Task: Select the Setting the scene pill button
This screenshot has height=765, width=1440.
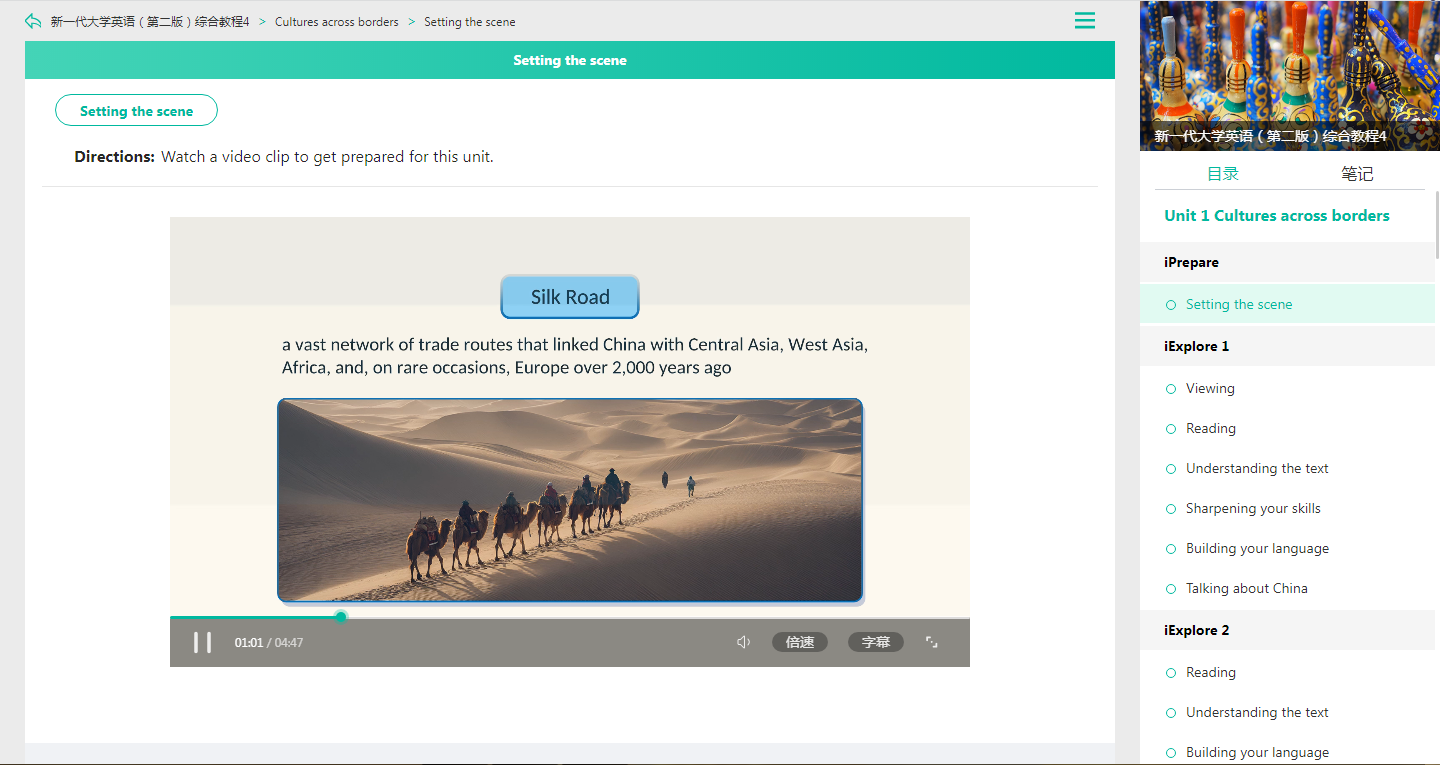Action: (x=136, y=111)
